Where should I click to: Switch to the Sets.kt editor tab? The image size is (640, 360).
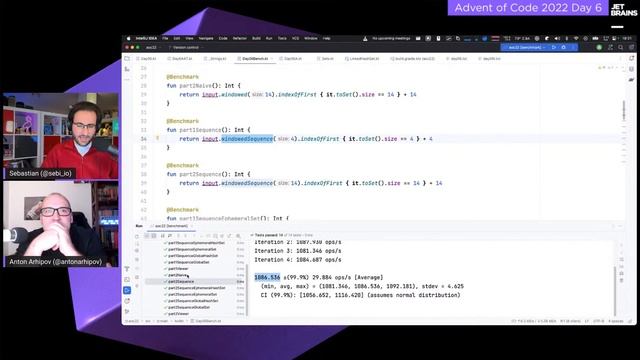tap(325, 59)
